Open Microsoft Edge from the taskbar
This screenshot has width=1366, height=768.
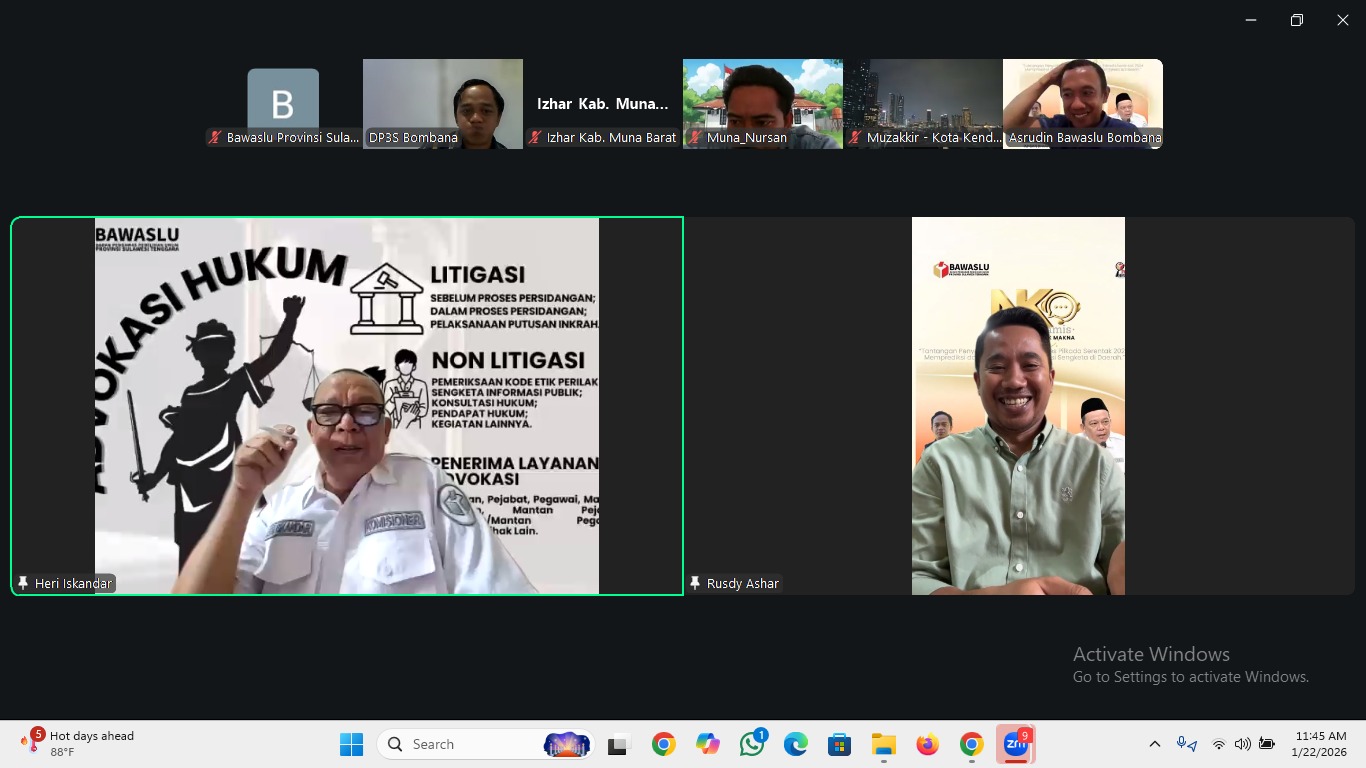pyautogui.click(x=795, y=744)
